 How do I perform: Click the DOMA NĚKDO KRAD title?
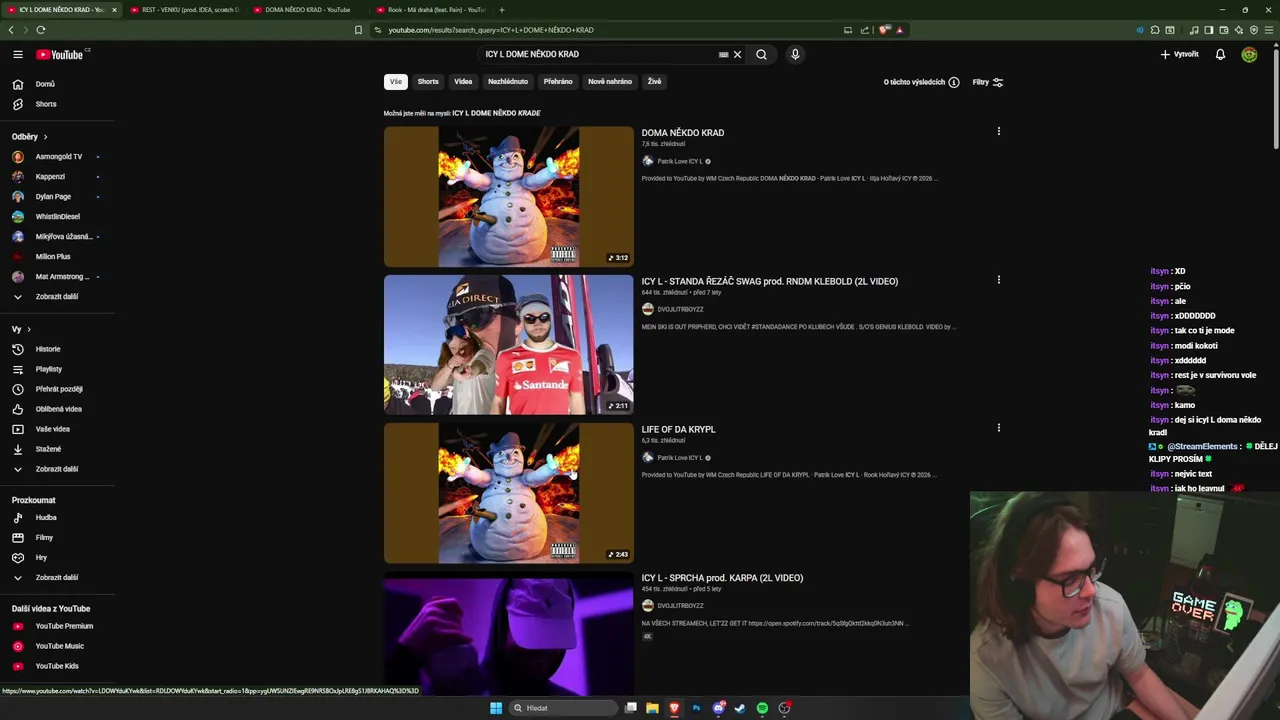click(683, 133)
